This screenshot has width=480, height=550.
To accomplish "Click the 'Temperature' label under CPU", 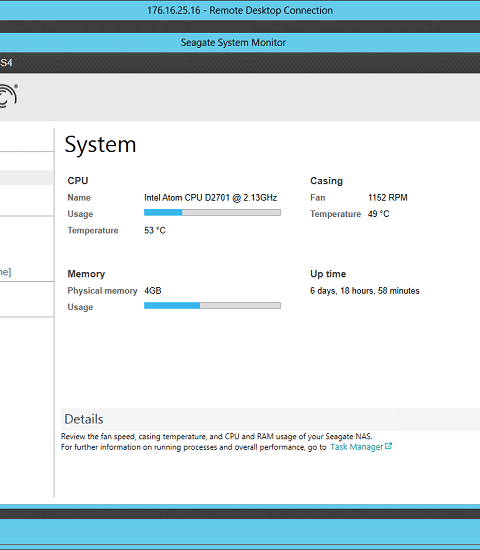I will click(93, 230).
